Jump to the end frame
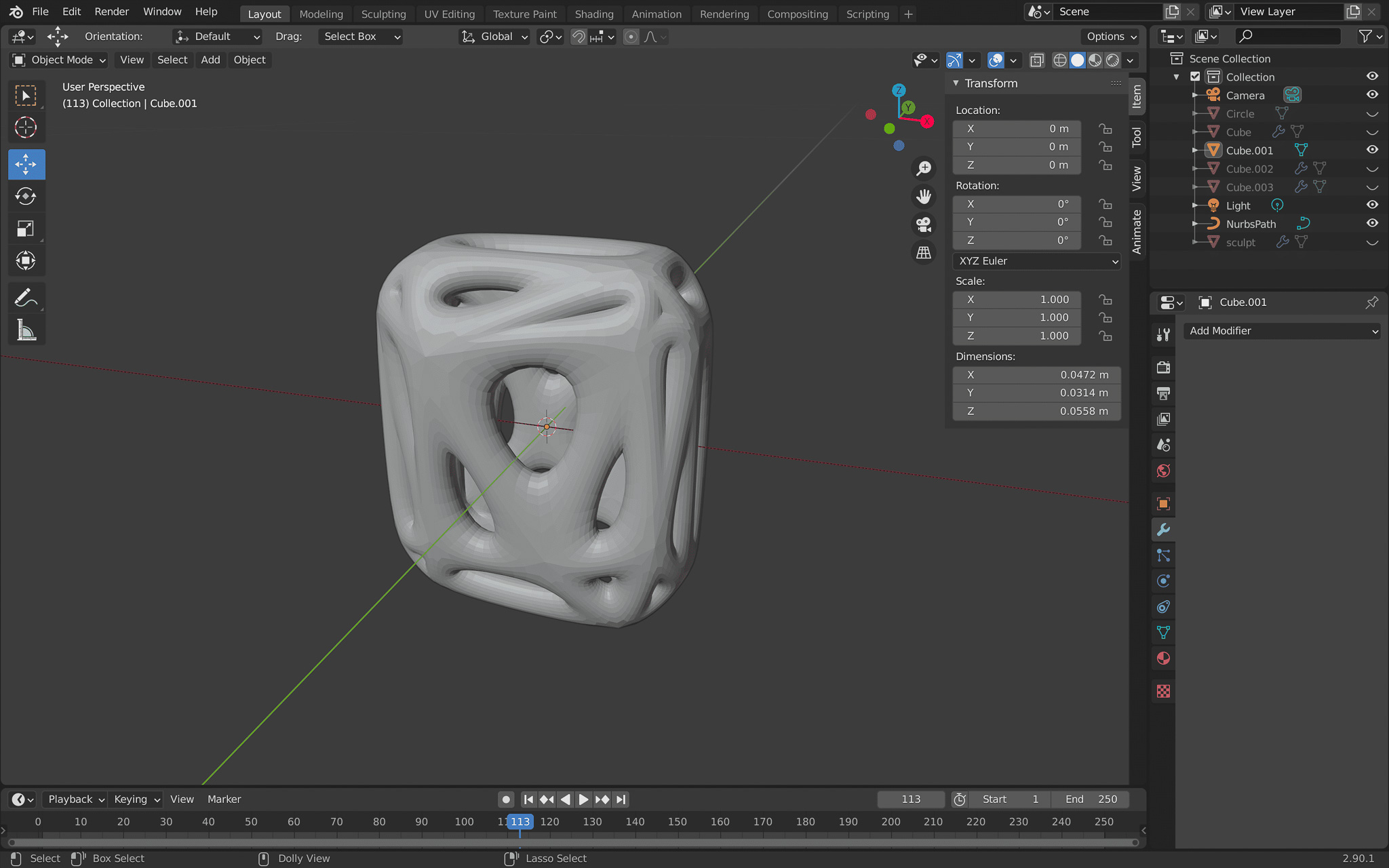This screenshot has width=1389, height=868. coord(621,800)
